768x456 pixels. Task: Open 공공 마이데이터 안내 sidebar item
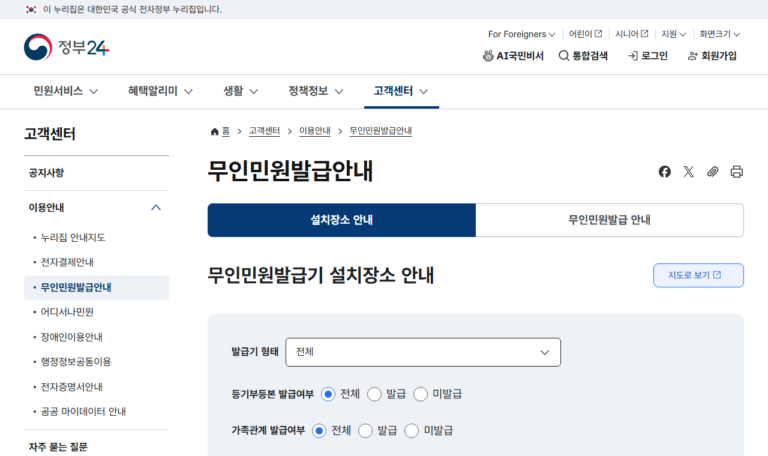pos(83,411)
